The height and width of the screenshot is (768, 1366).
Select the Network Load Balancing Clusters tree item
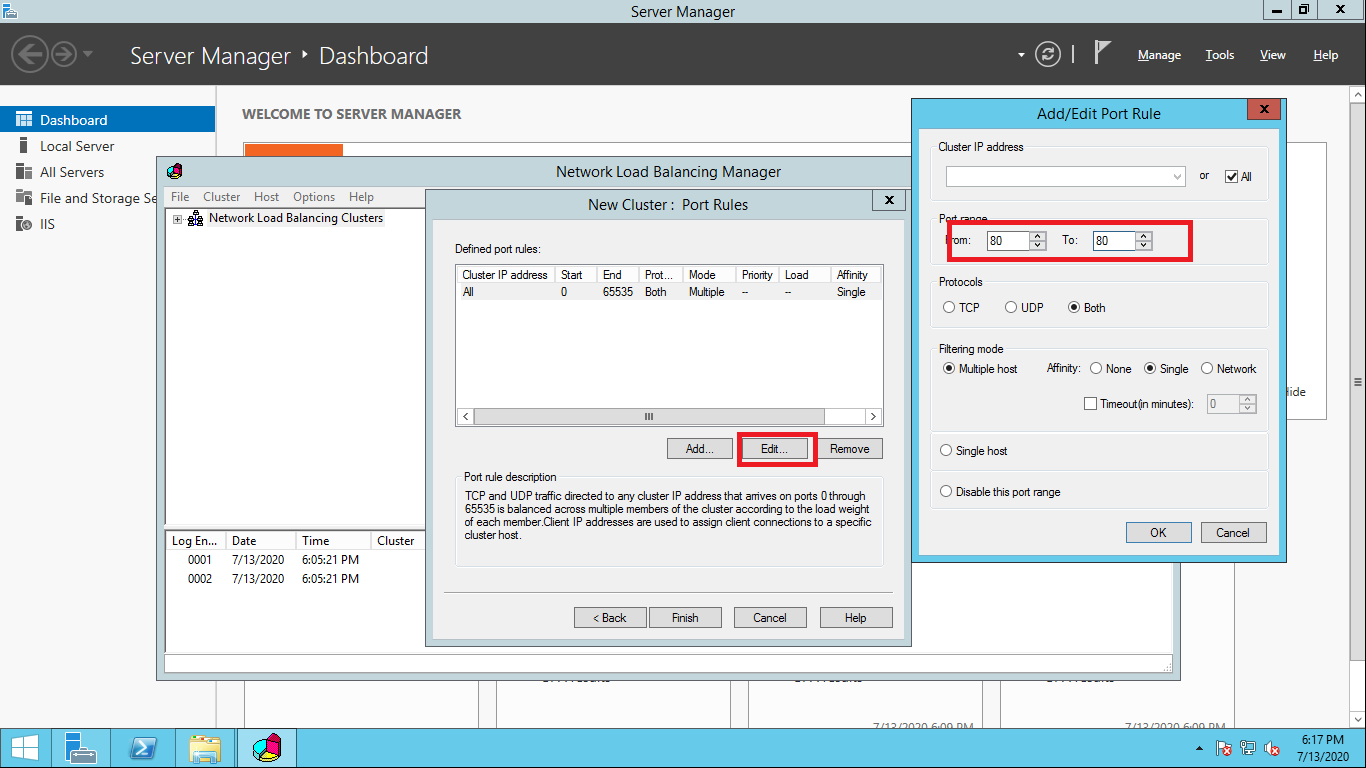click(x=296, y=218)
